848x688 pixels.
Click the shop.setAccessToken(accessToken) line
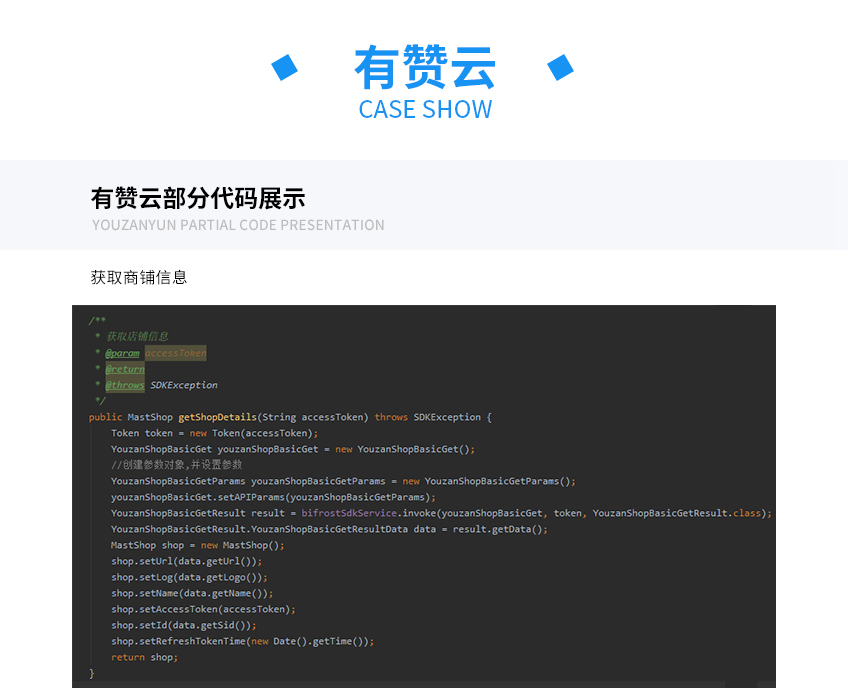pos(203,609)
